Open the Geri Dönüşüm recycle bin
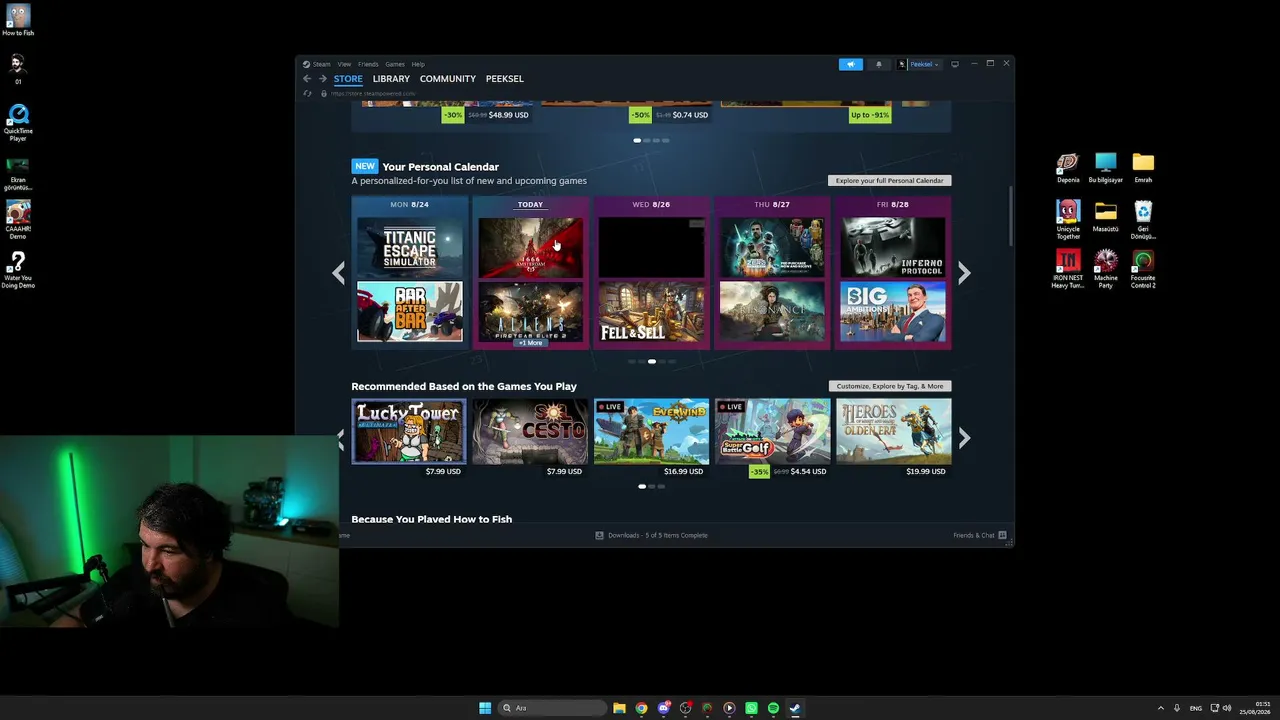 tap(1143, 220)
